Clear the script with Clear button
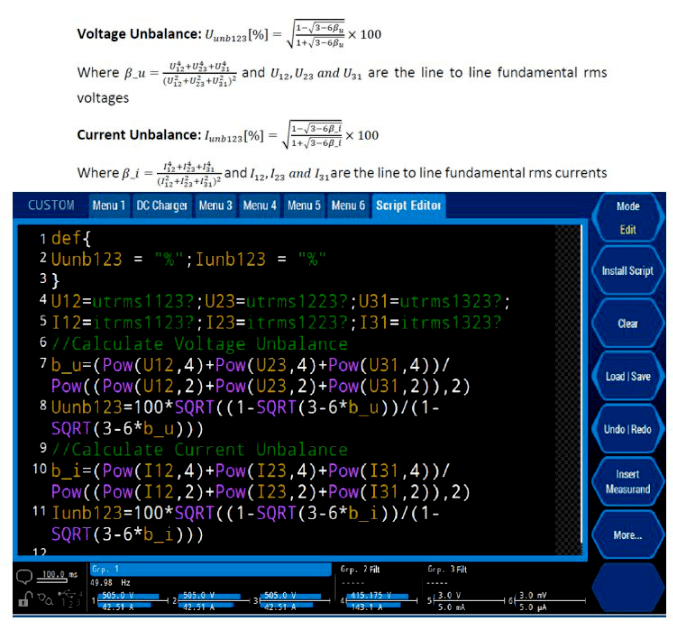673x629 pixels. pyautogui.click(x=627, y=324)
